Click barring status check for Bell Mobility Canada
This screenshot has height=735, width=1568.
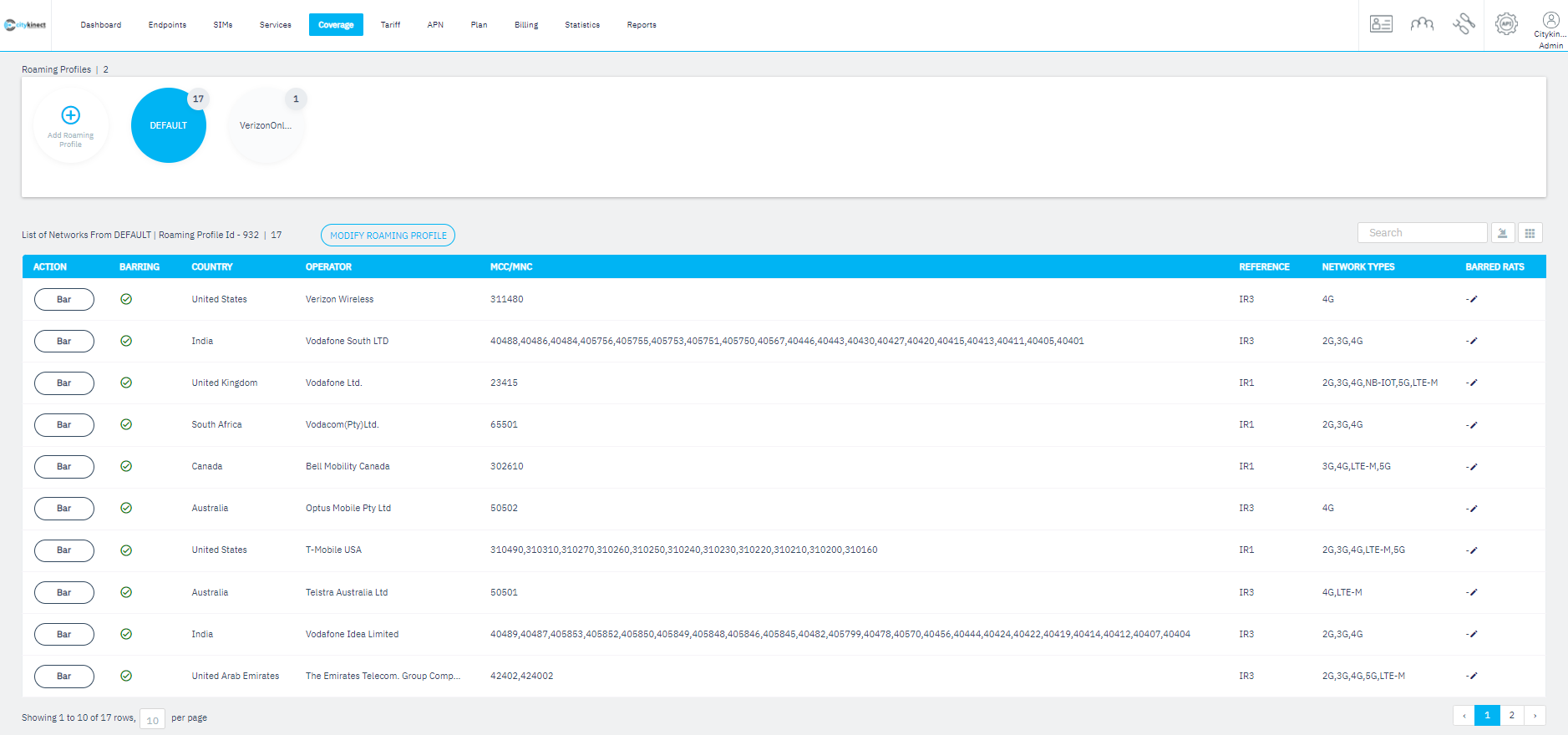126,466
